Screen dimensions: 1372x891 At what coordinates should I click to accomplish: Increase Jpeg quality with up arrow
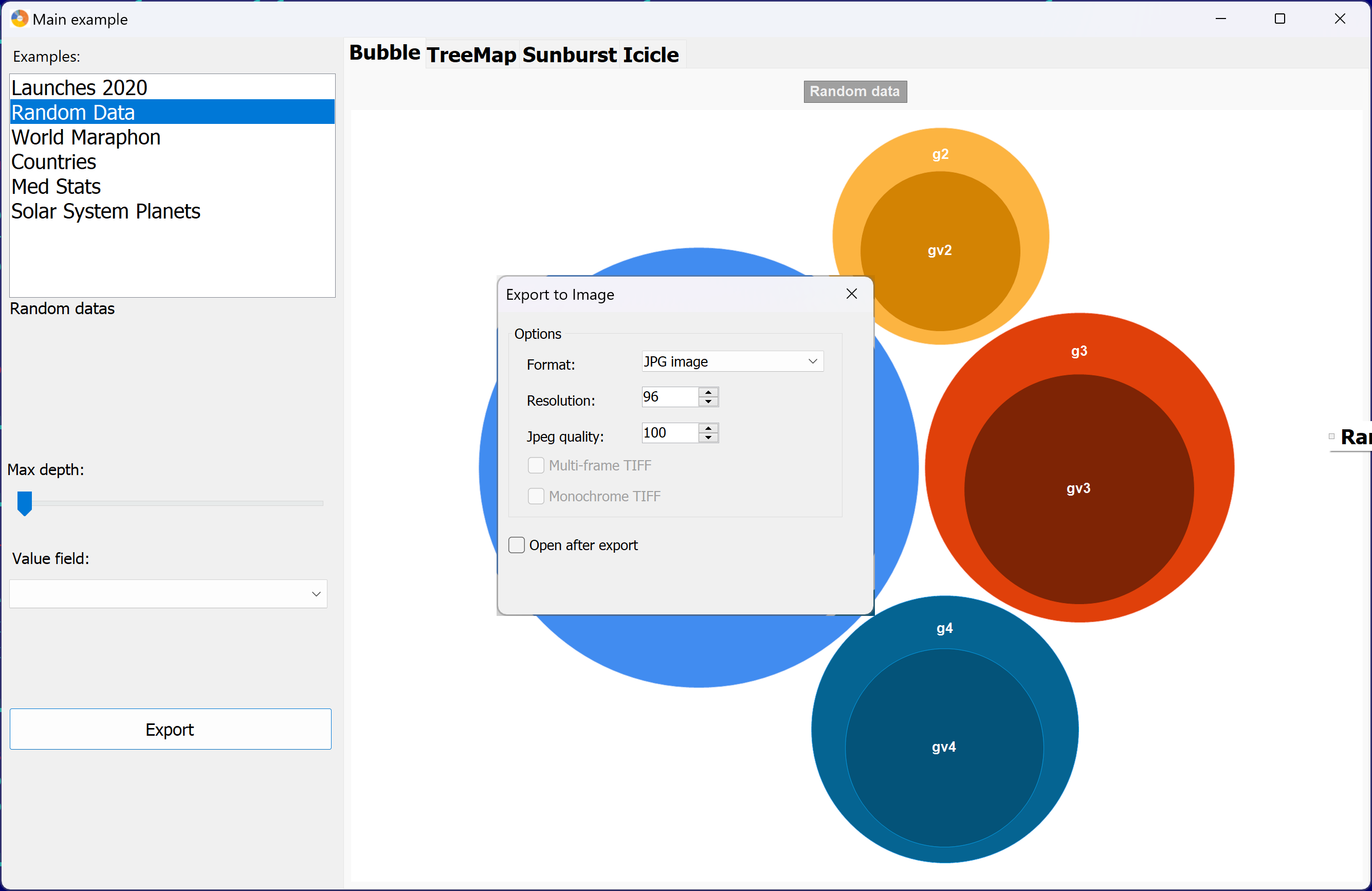[x=708, y=428]
